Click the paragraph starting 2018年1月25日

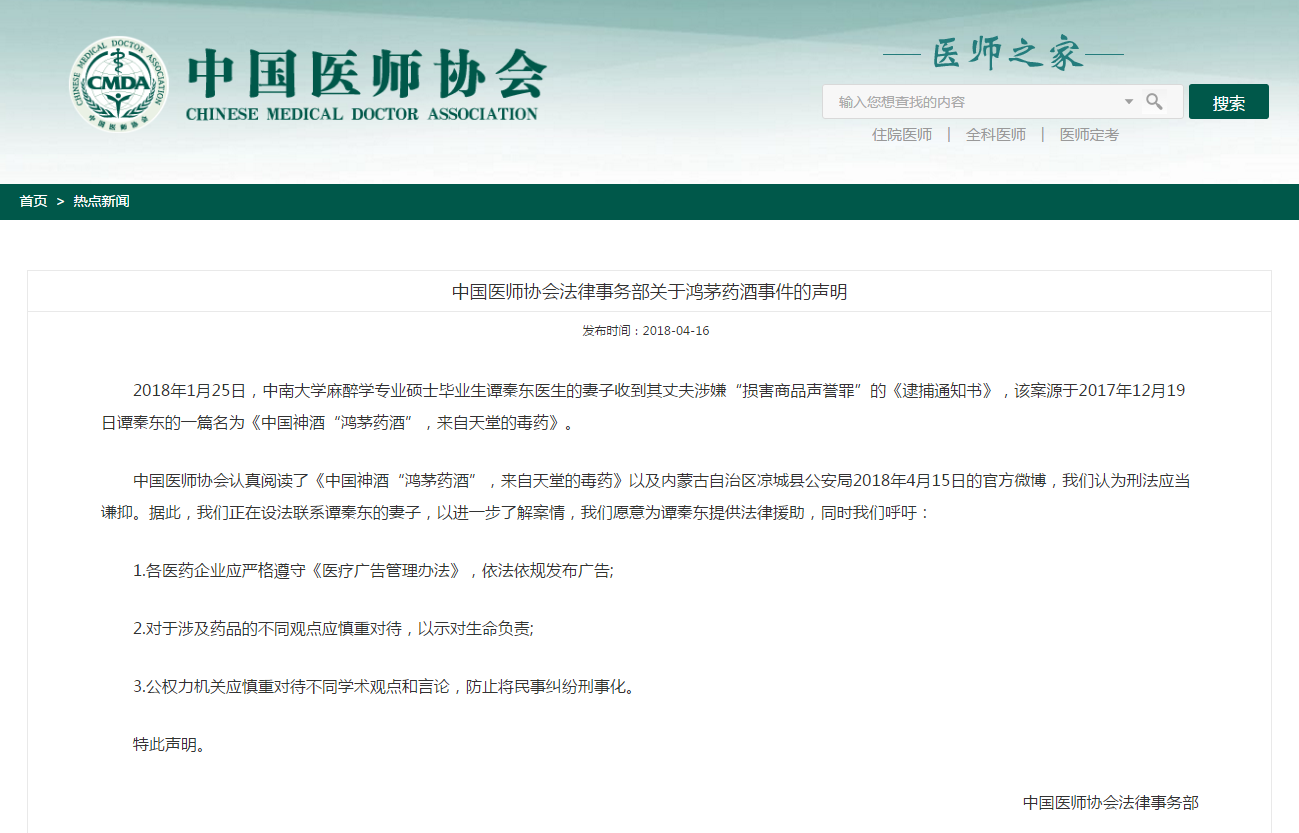coord(644,407)
